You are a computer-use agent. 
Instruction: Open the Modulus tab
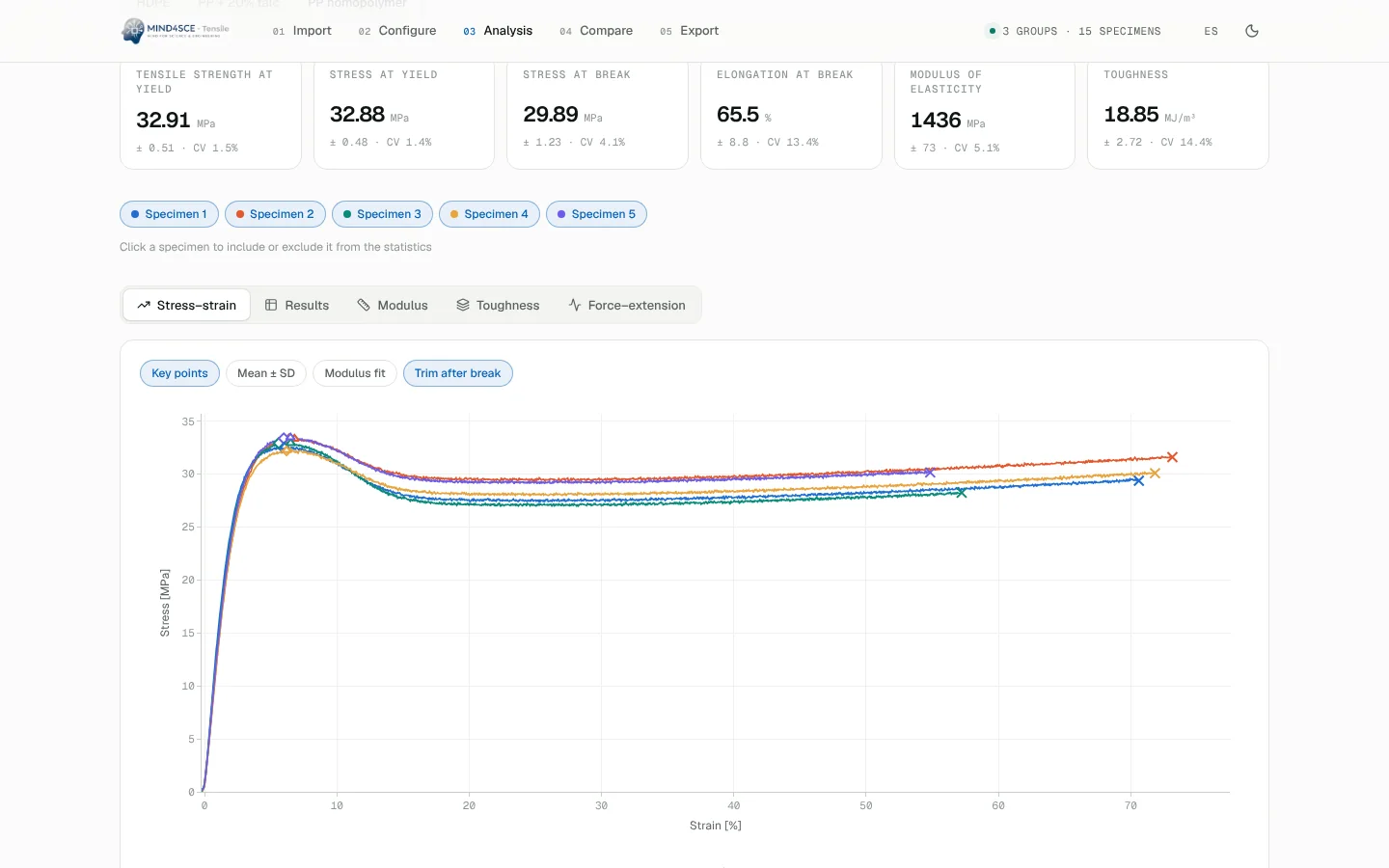pos(393,305)
